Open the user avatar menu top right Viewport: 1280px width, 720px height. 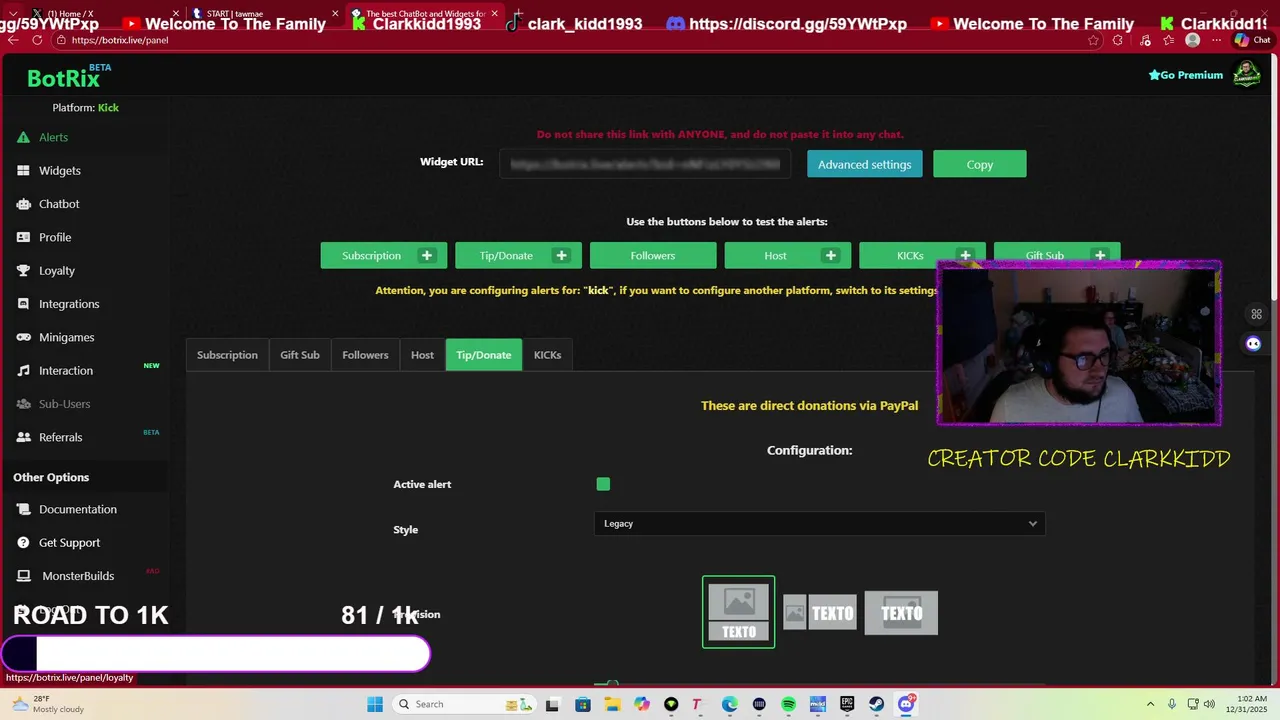tap(1246, 74)
